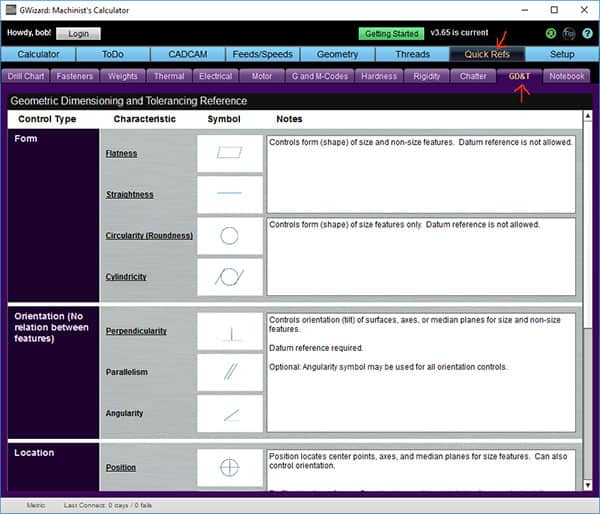Switch to the Thermal sub-tab
600x514 pixels.
point(169,76)
